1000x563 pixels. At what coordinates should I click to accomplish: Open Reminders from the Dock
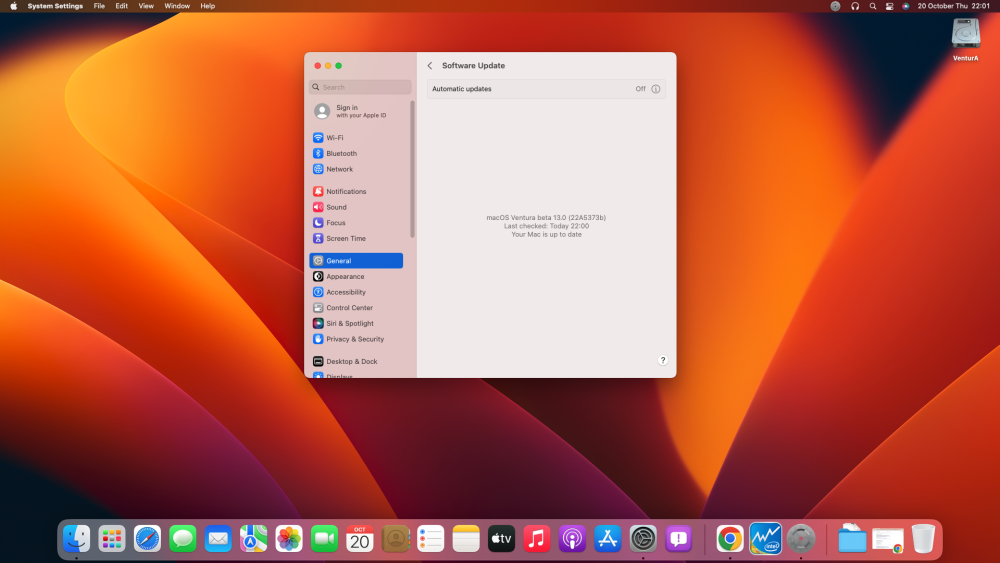tap(430, 539)
